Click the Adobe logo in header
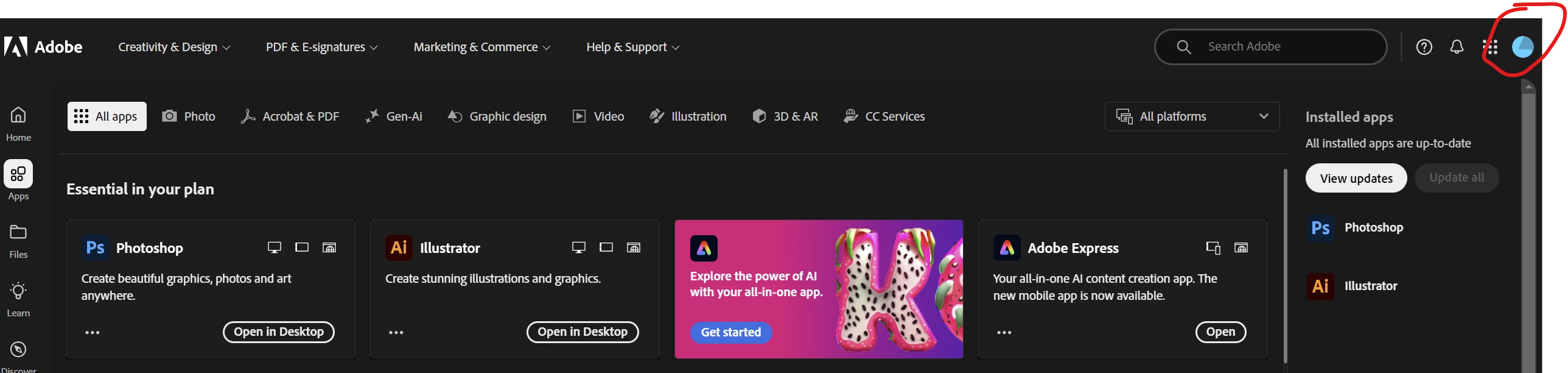 [43, 47]
